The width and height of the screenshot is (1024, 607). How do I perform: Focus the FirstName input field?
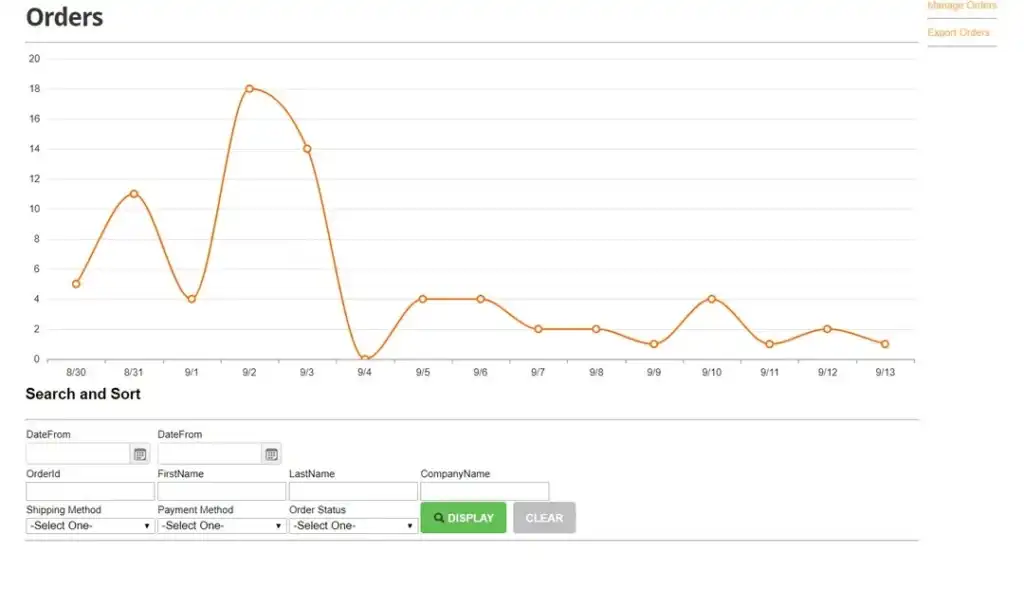click(221, 491)
